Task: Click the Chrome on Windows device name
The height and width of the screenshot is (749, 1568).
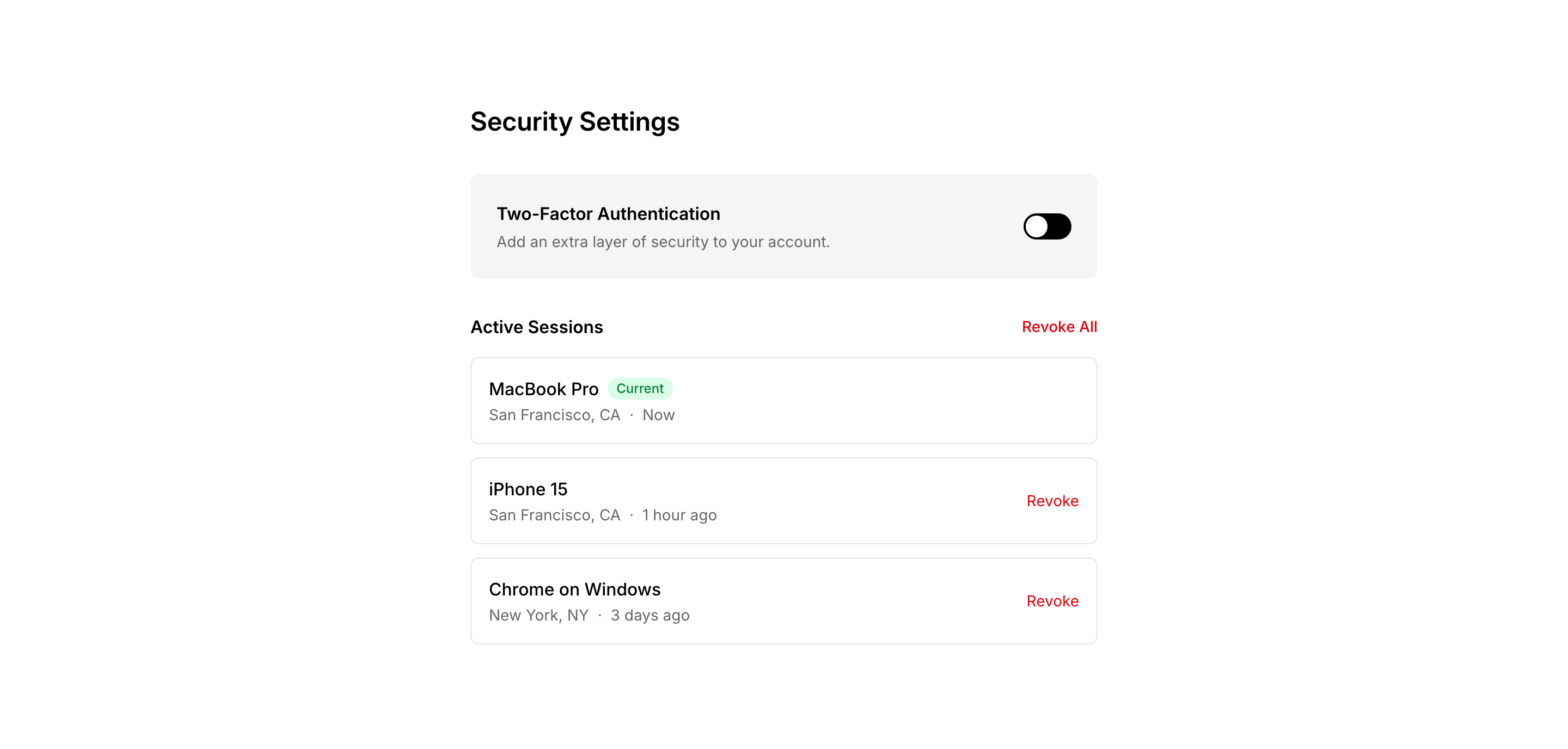Action: tap(574, 590)
